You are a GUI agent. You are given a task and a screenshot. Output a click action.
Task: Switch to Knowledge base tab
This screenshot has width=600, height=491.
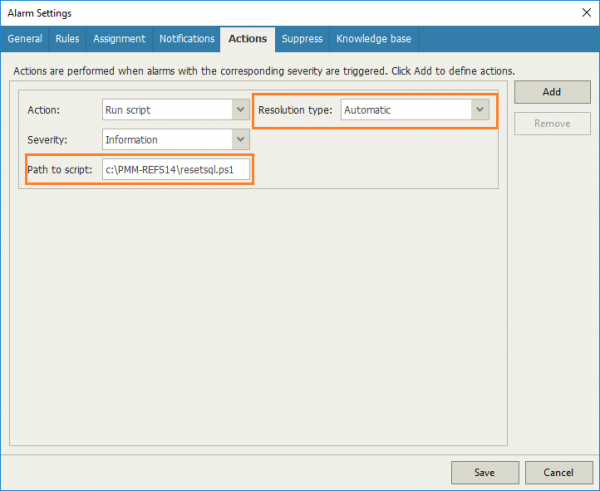pos(373,39)
